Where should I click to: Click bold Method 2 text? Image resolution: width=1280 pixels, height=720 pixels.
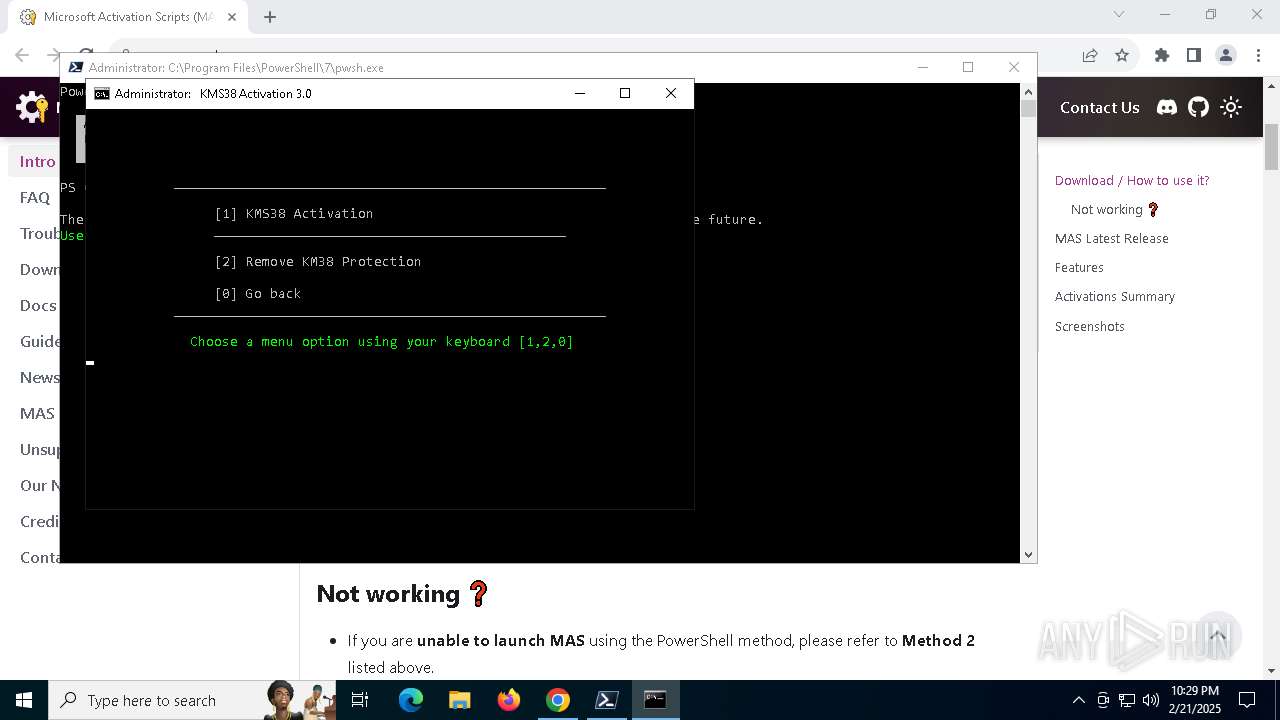pyautogui.click(x=938, y=640)
